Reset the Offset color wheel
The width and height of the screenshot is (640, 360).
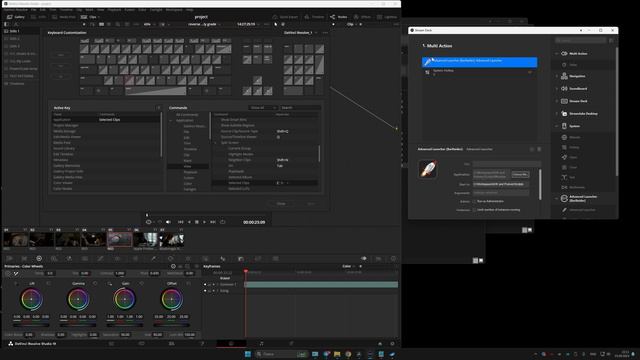[x=188, y=283]
